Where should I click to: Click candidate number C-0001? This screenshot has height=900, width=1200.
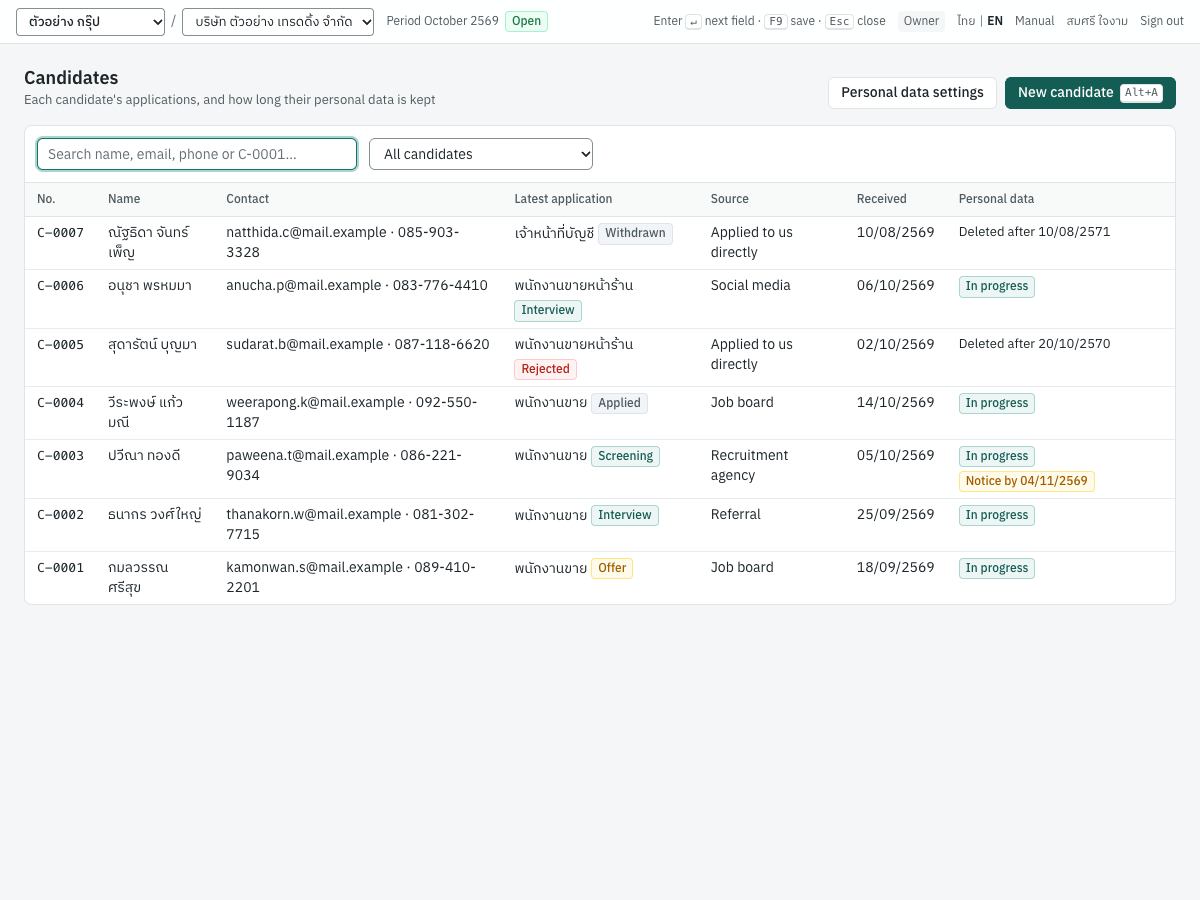61,567
